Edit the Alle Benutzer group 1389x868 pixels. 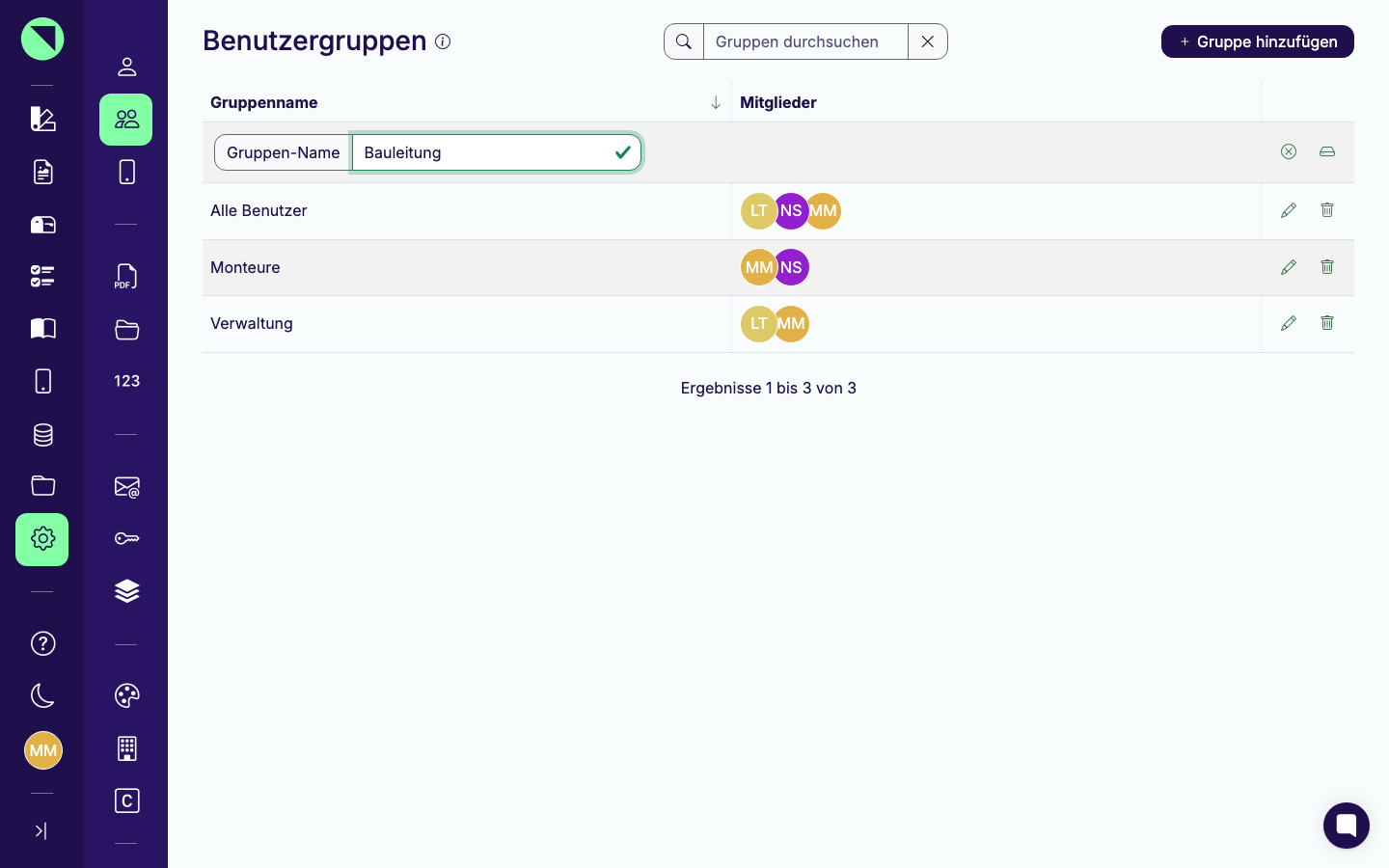[x=1289, y=210]
